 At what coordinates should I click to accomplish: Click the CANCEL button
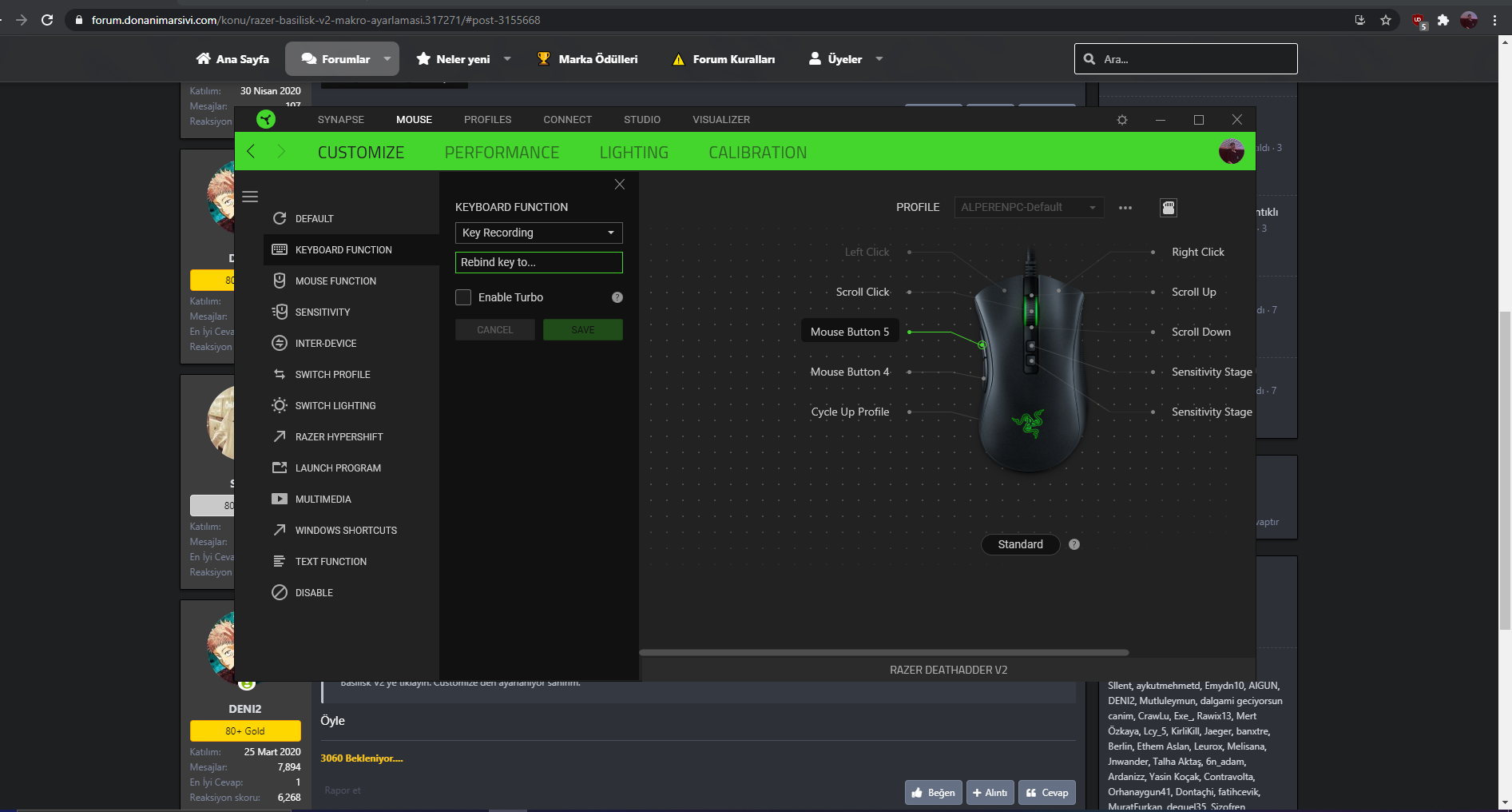point(495,330)
